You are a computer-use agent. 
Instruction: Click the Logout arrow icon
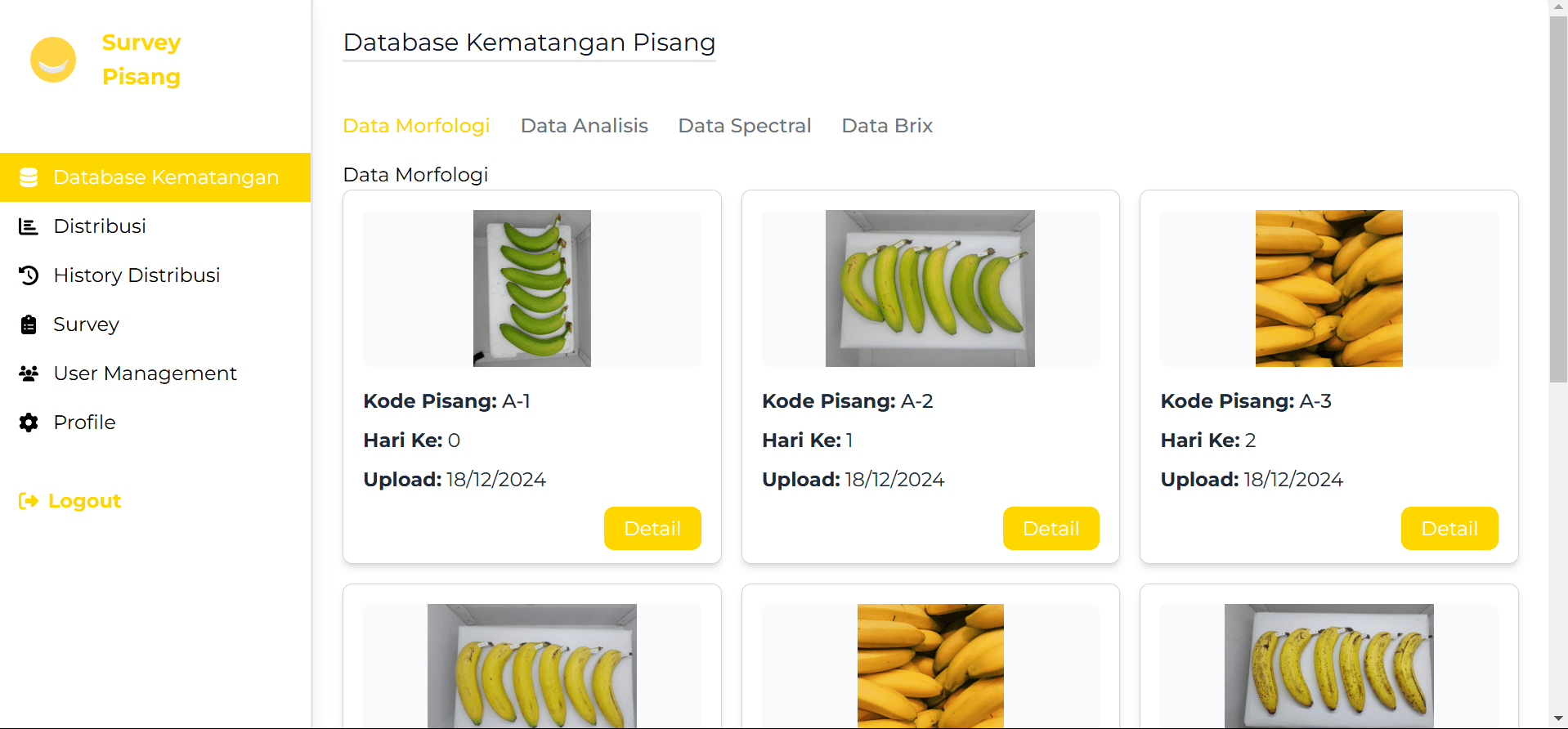pos(27,500)
